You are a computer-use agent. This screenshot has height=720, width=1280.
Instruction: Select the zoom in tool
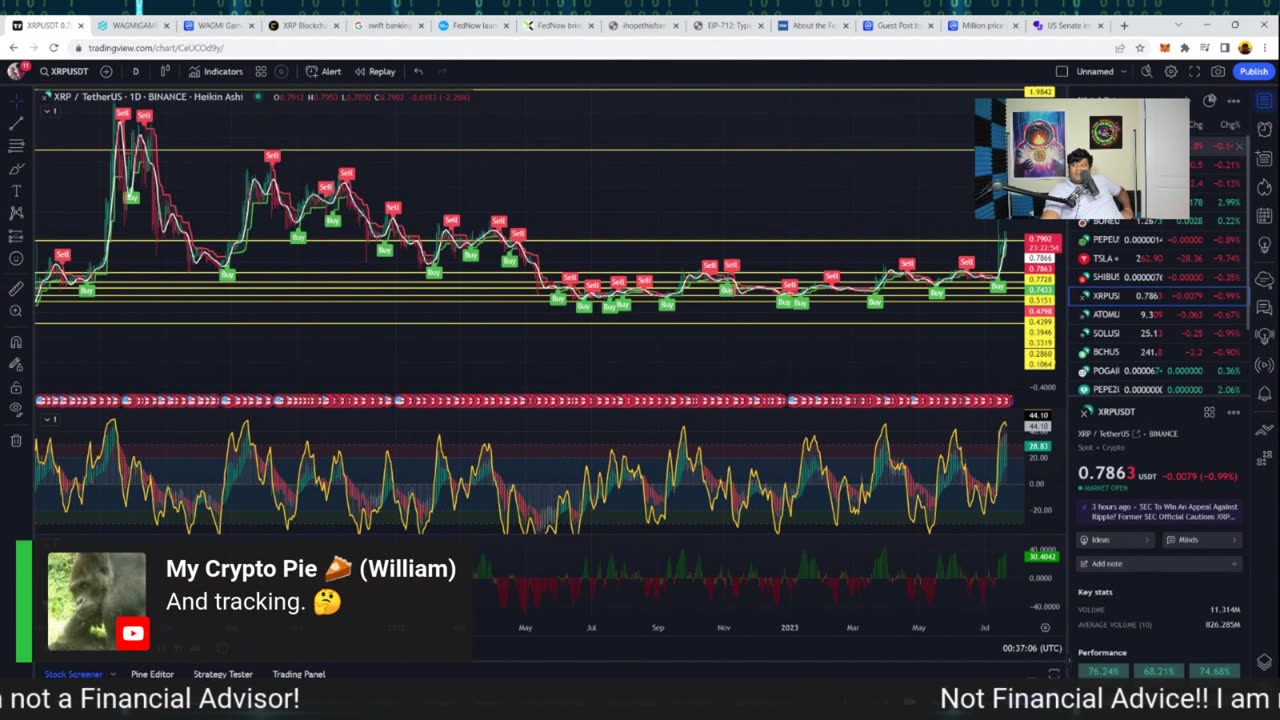(16, 311)
